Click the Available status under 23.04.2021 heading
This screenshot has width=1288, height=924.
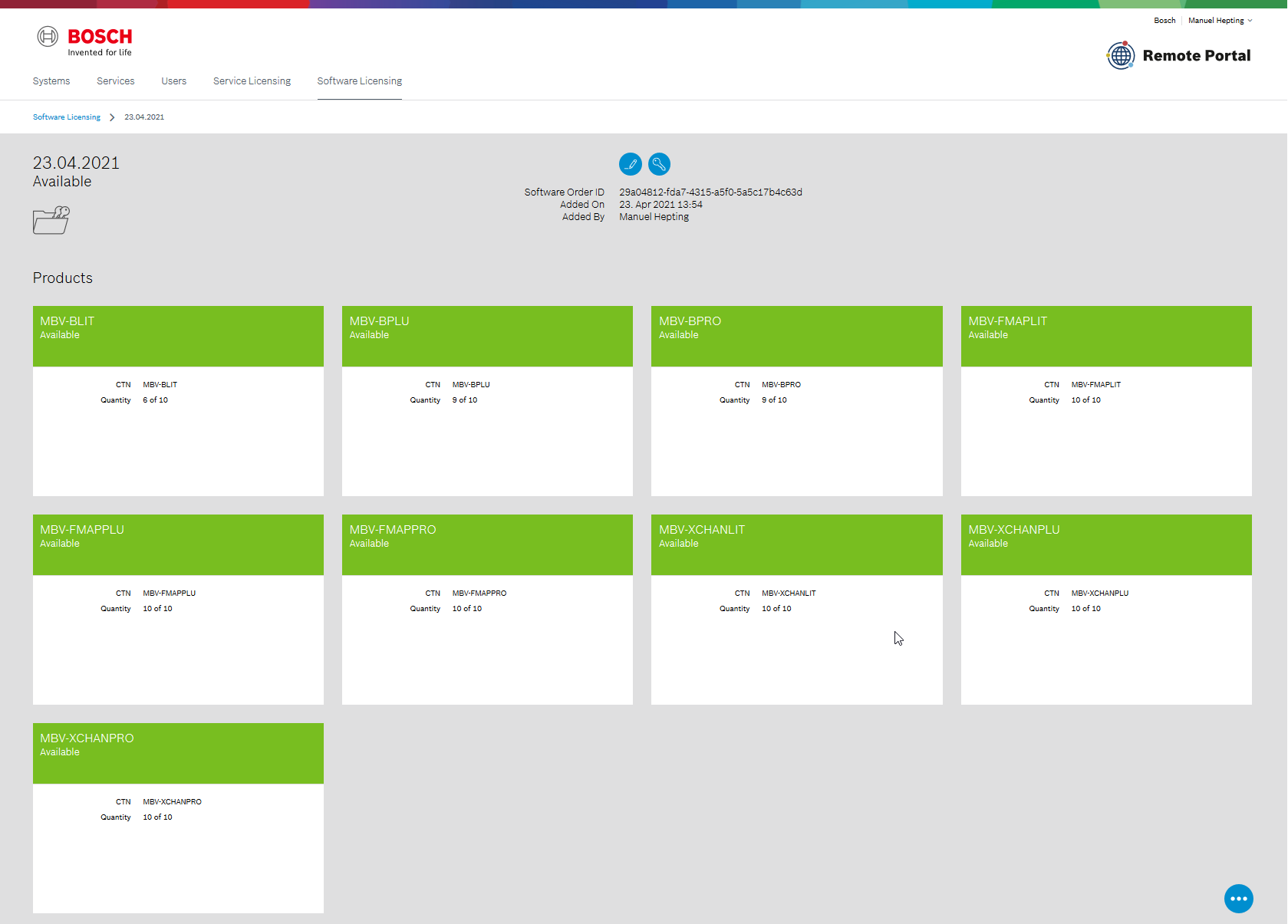click(62, 182)
